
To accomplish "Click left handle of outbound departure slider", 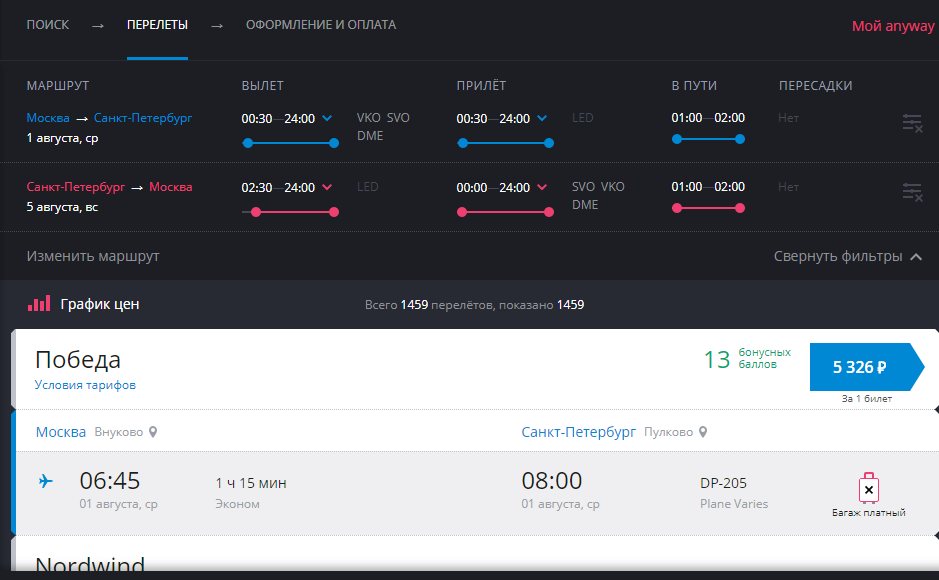I will tap(247, 143).
